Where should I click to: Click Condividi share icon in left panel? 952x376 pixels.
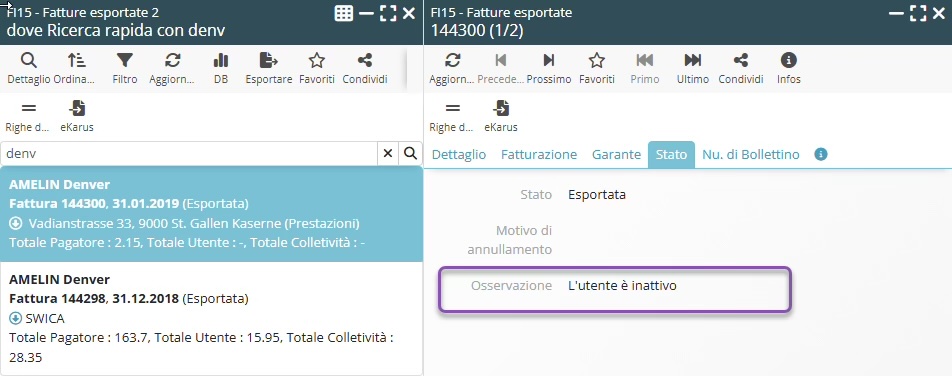[365, 61]
